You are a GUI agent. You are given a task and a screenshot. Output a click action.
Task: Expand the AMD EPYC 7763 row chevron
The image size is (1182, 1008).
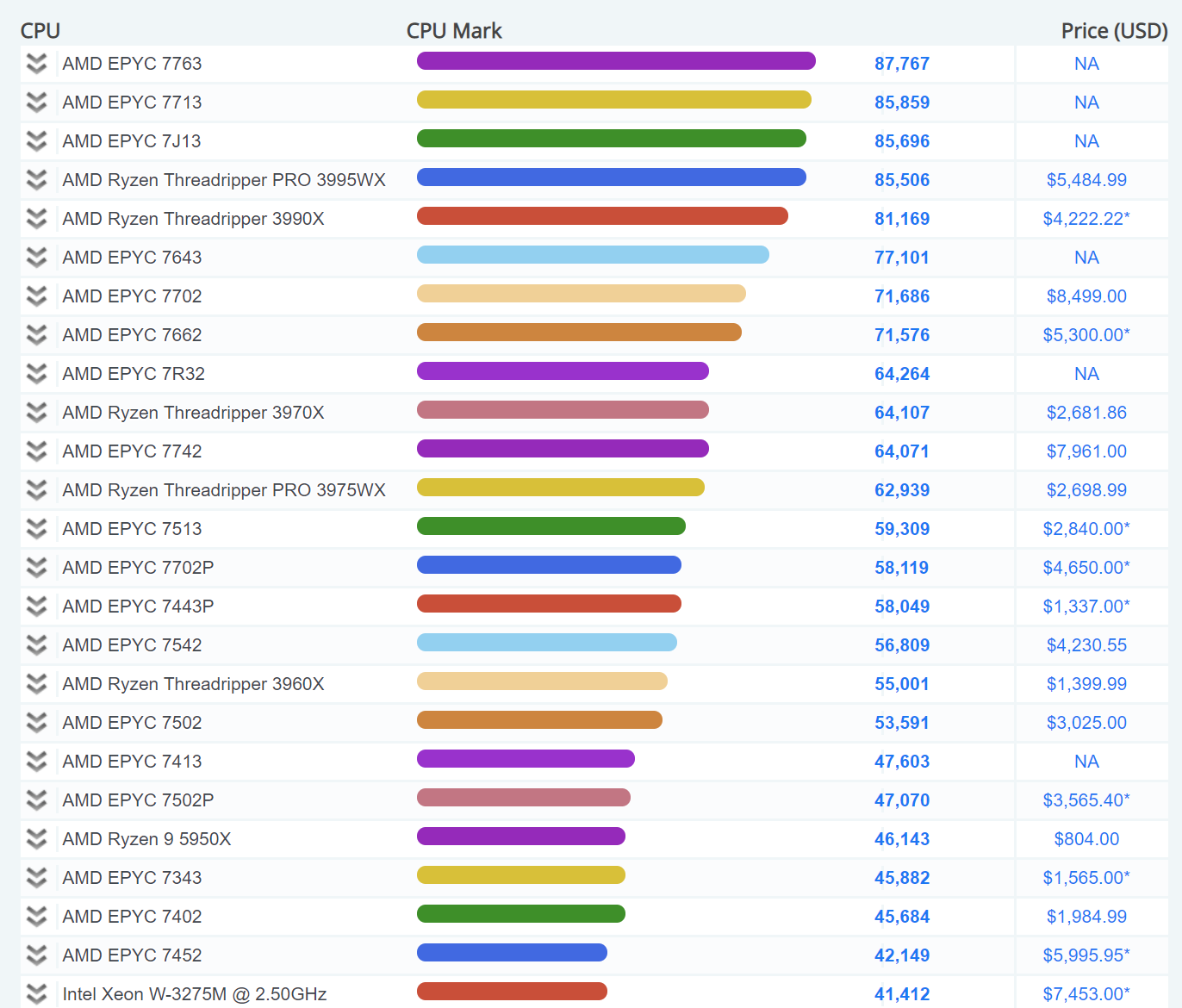click(36, 64)
